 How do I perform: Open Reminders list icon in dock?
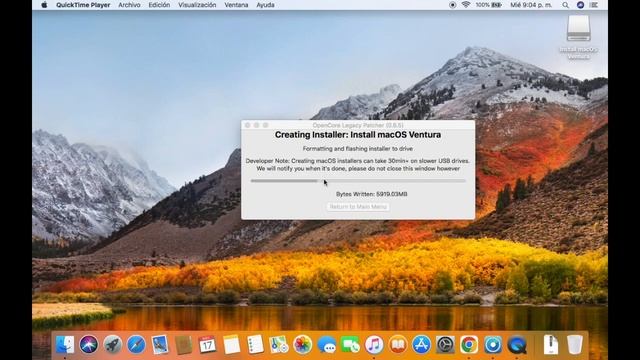tap(255, 345)
